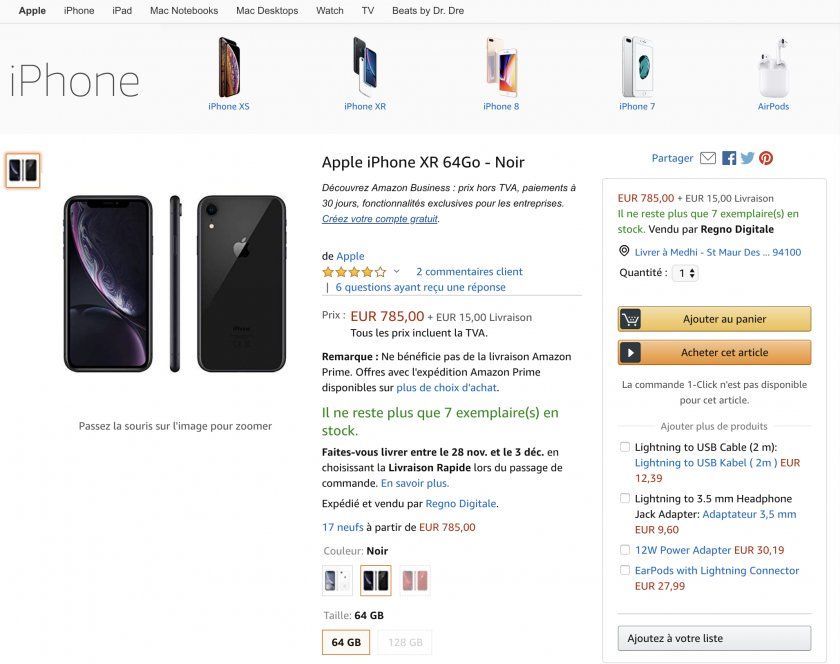Share product via Facebook icon
This screenshot has width=840, height=664.
coord(729,158)
